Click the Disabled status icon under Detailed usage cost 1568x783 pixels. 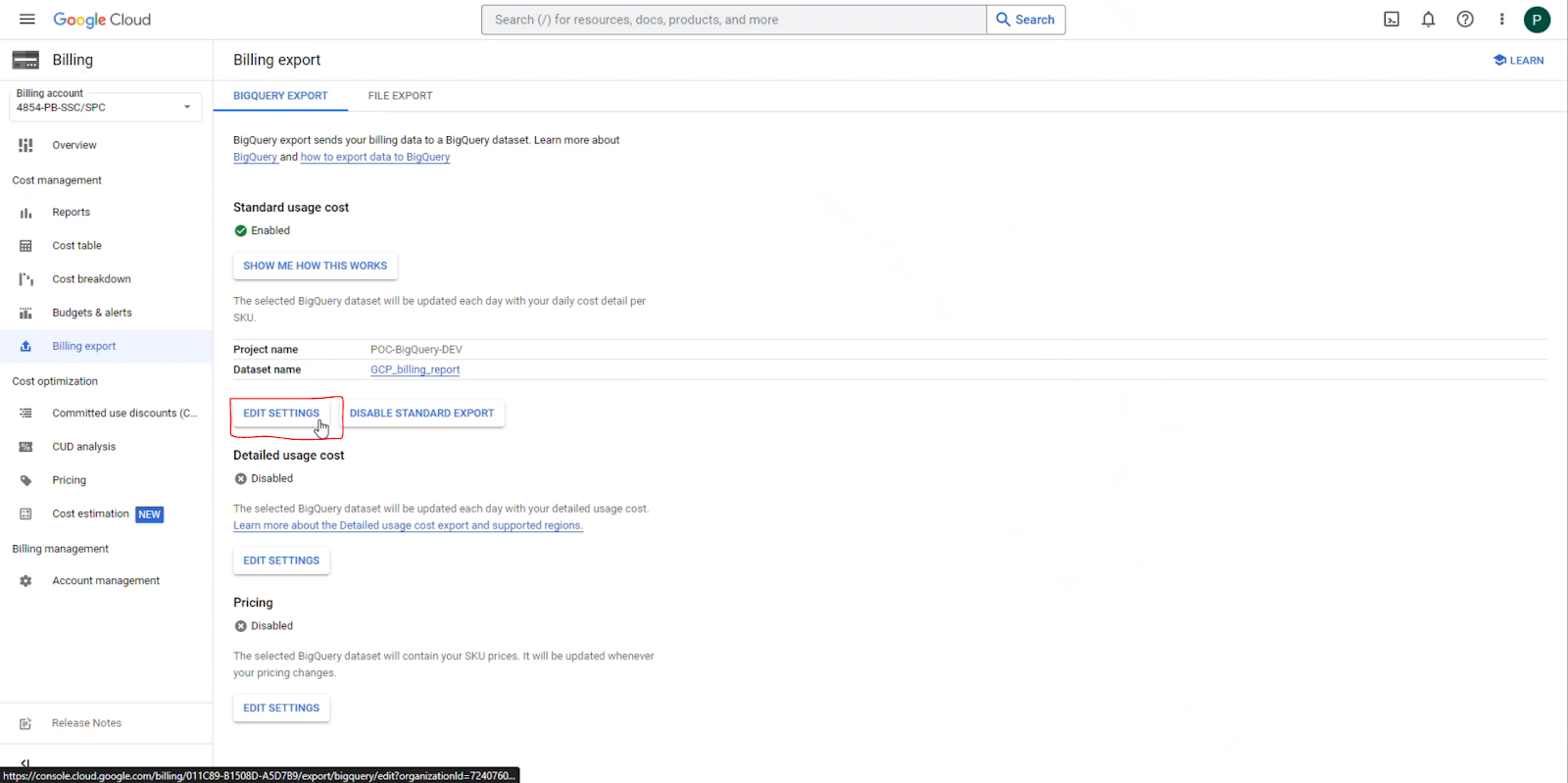pos(240,479)
